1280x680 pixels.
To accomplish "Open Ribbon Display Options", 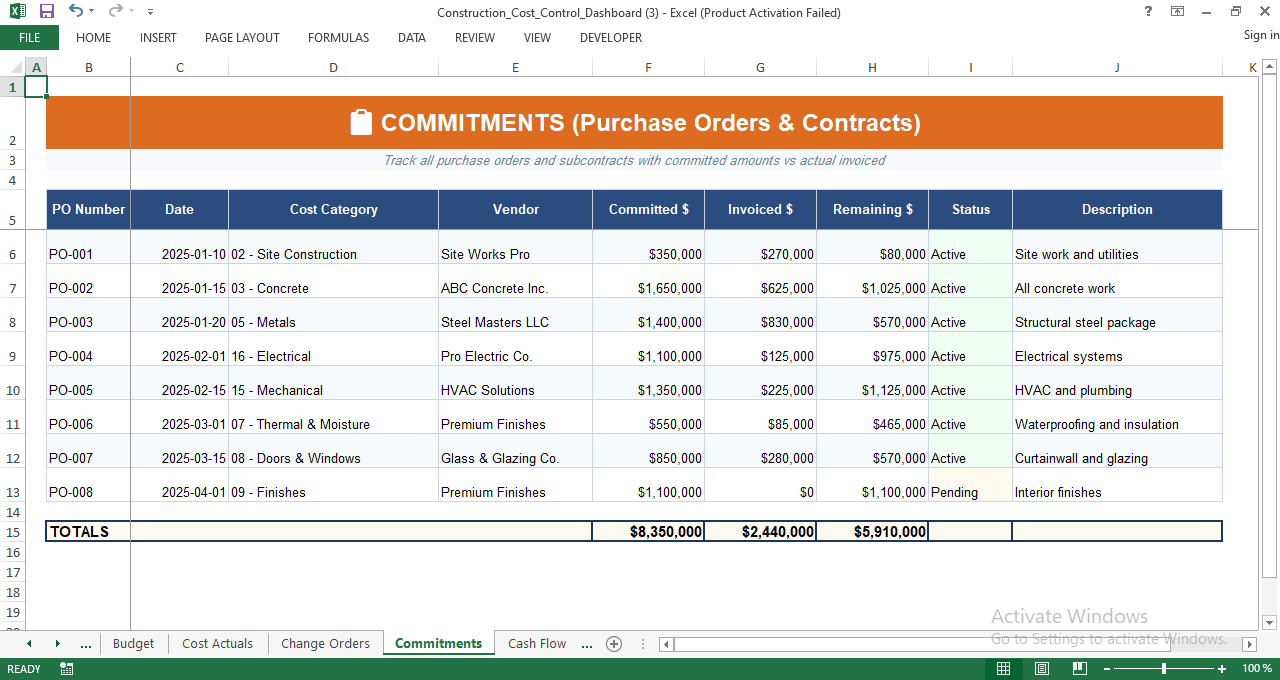I will click(x=1176, y=12).
